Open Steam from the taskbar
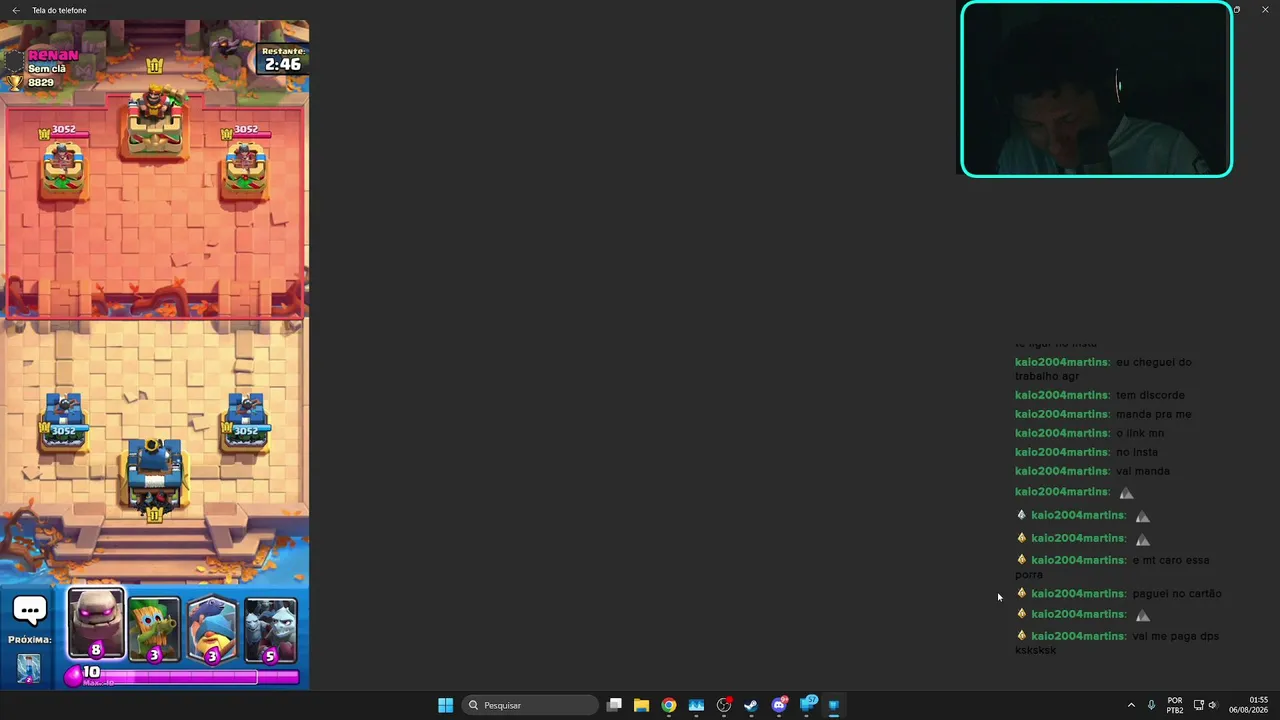1280x720 pixels. point(751,705)
